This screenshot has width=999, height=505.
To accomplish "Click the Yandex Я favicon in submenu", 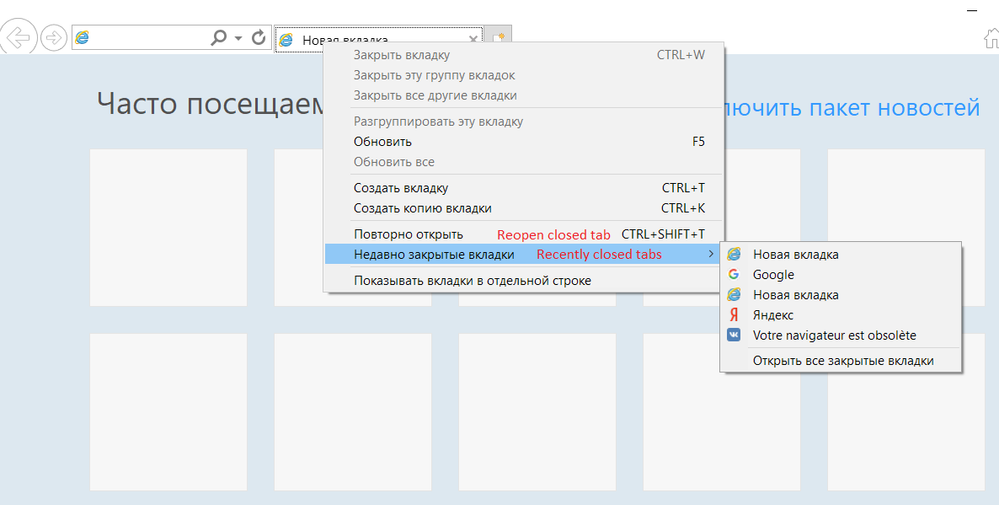I will coord(734,315).
